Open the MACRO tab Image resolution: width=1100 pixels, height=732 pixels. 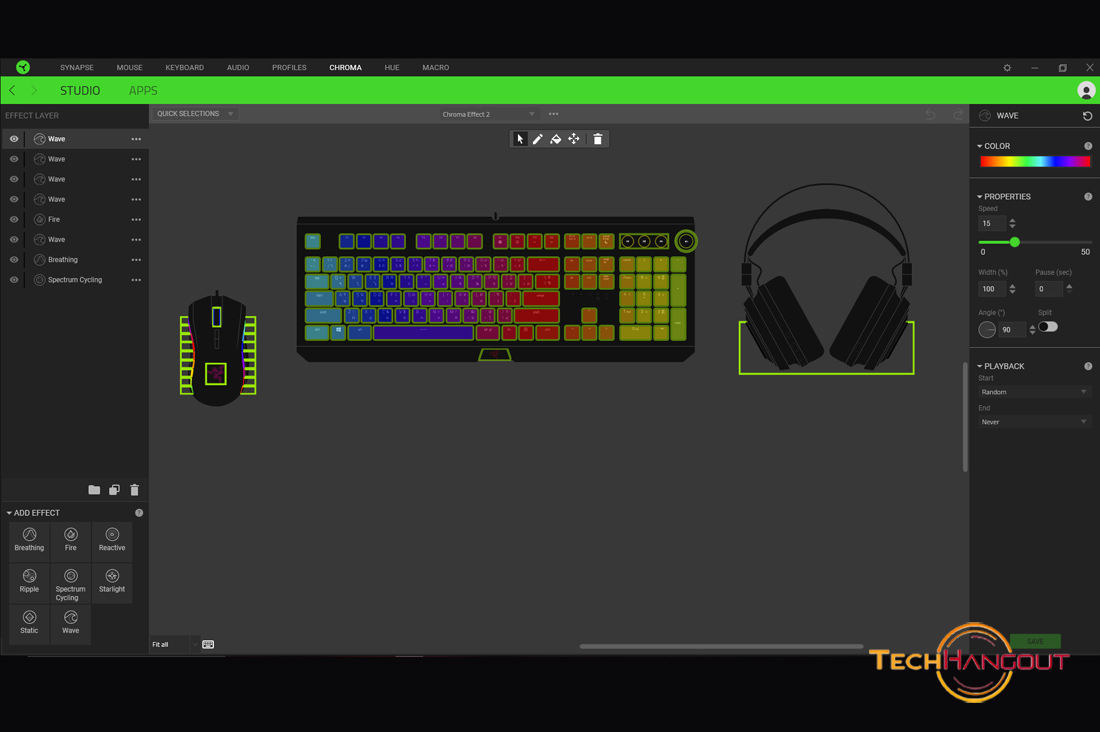[436, 67]
